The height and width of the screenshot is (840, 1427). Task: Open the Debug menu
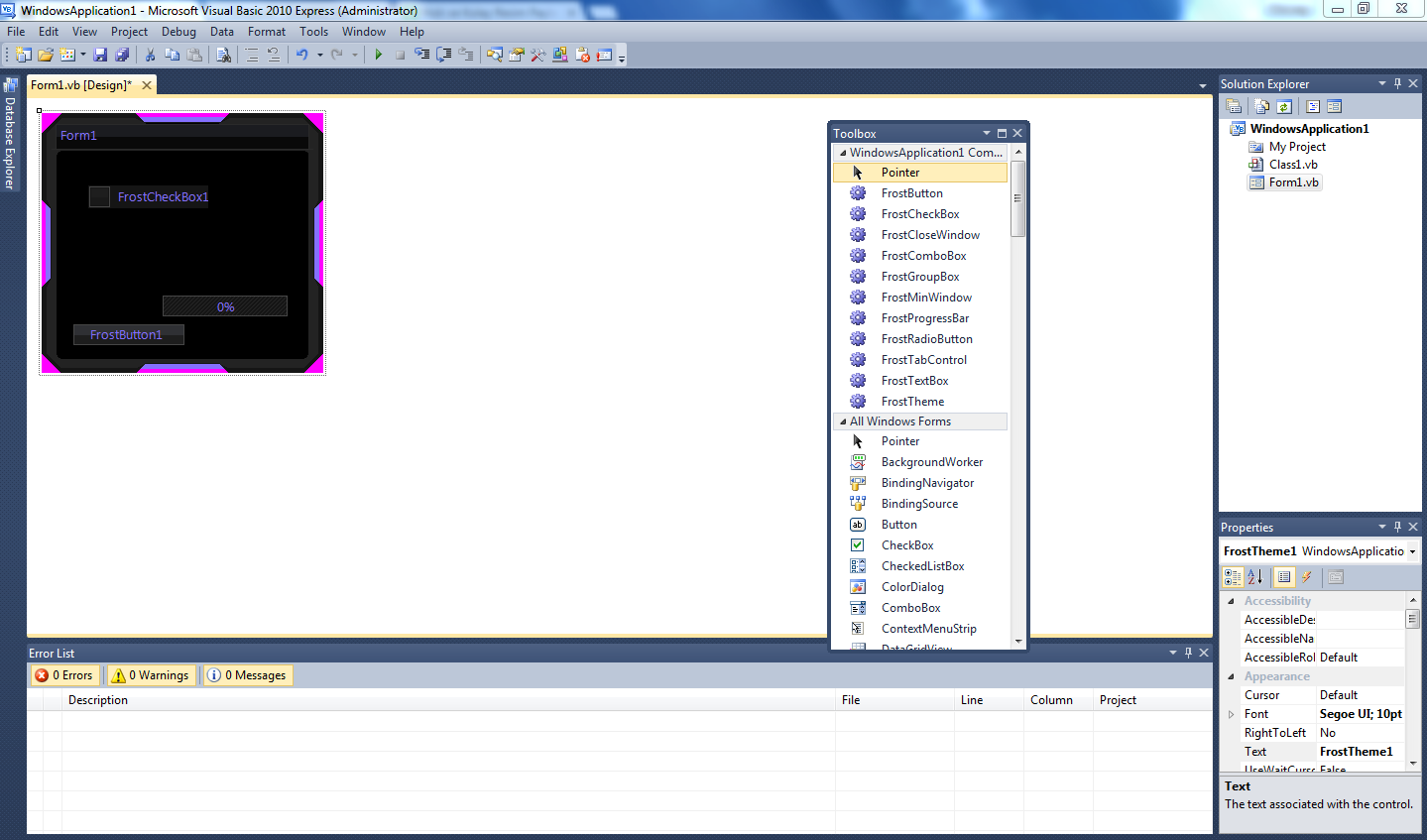[178, 32]
